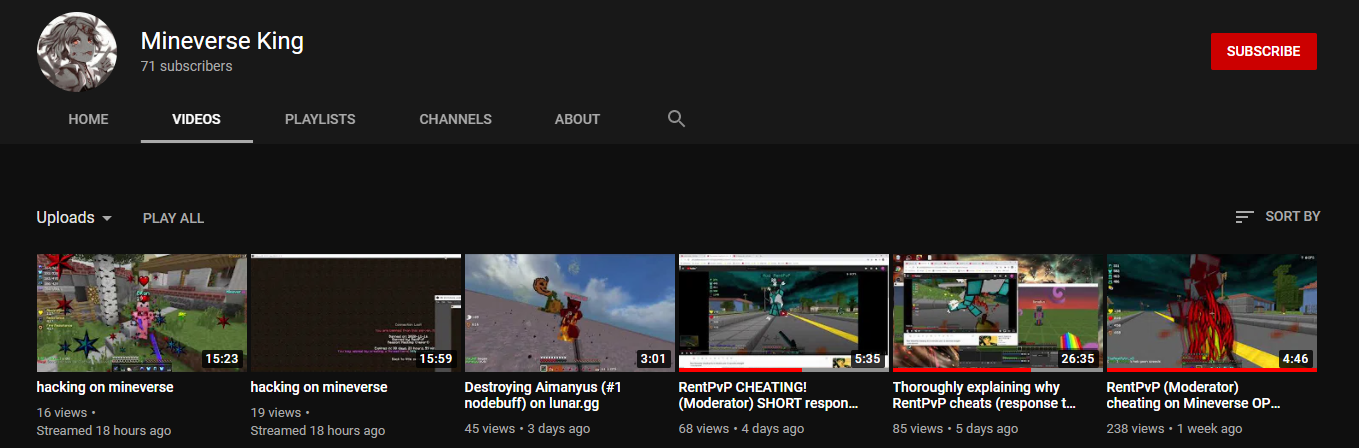Click the 19 views hacking on mineverse title

(319, 387)
